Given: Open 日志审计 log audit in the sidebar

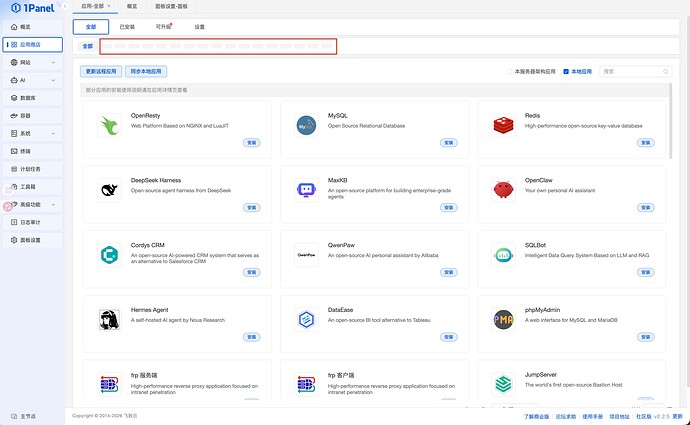Looking at the screenshot, I should click(x=32, y=222).
